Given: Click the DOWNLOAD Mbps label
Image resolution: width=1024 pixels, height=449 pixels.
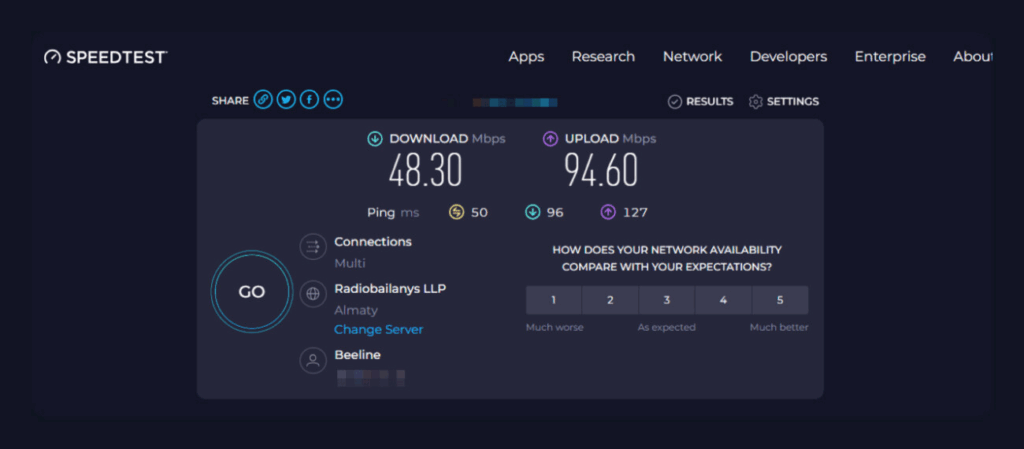Looking at the screenshot, I should (x=447, y=139).
